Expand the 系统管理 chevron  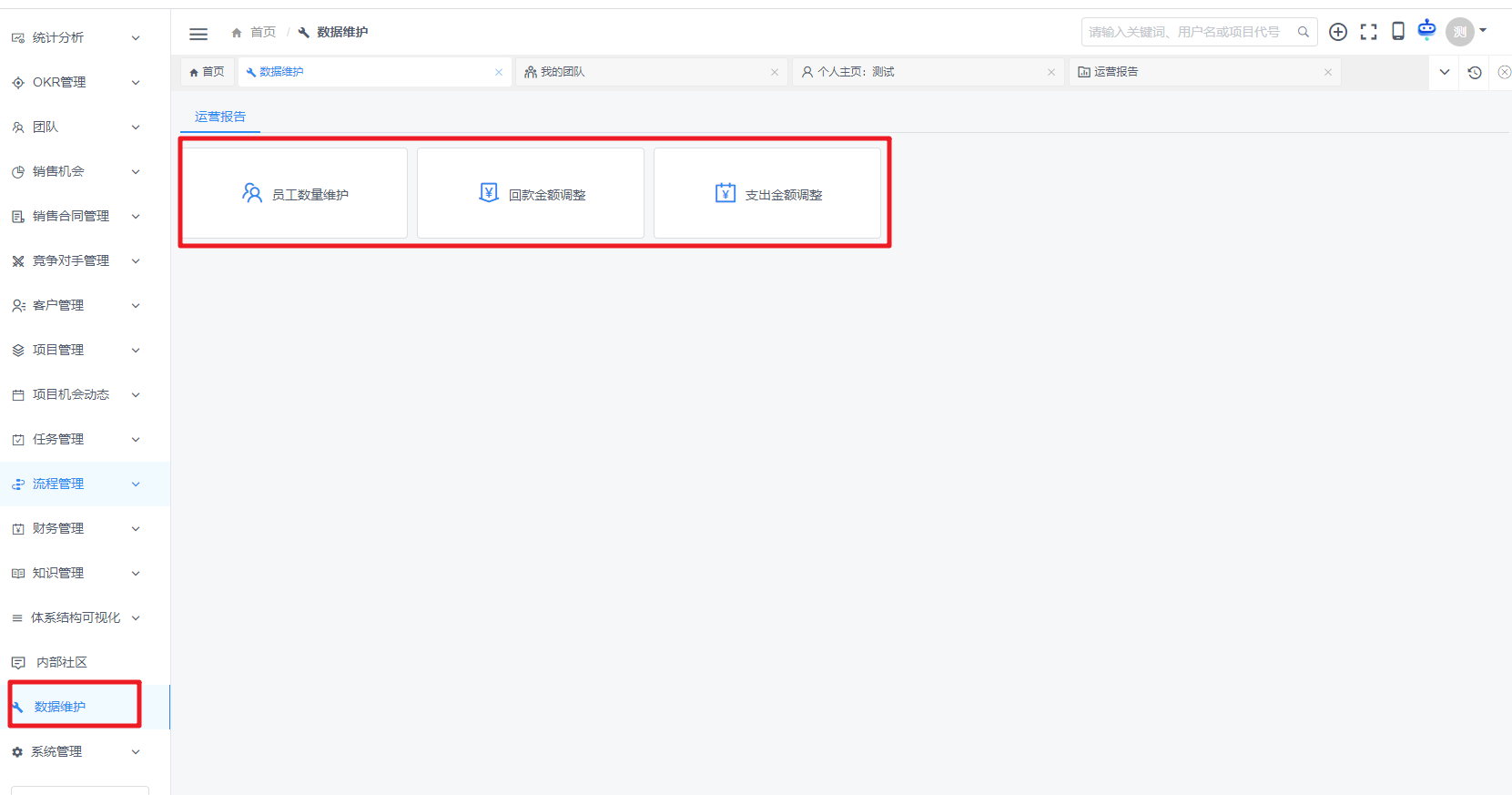click(x=136, y=752)
